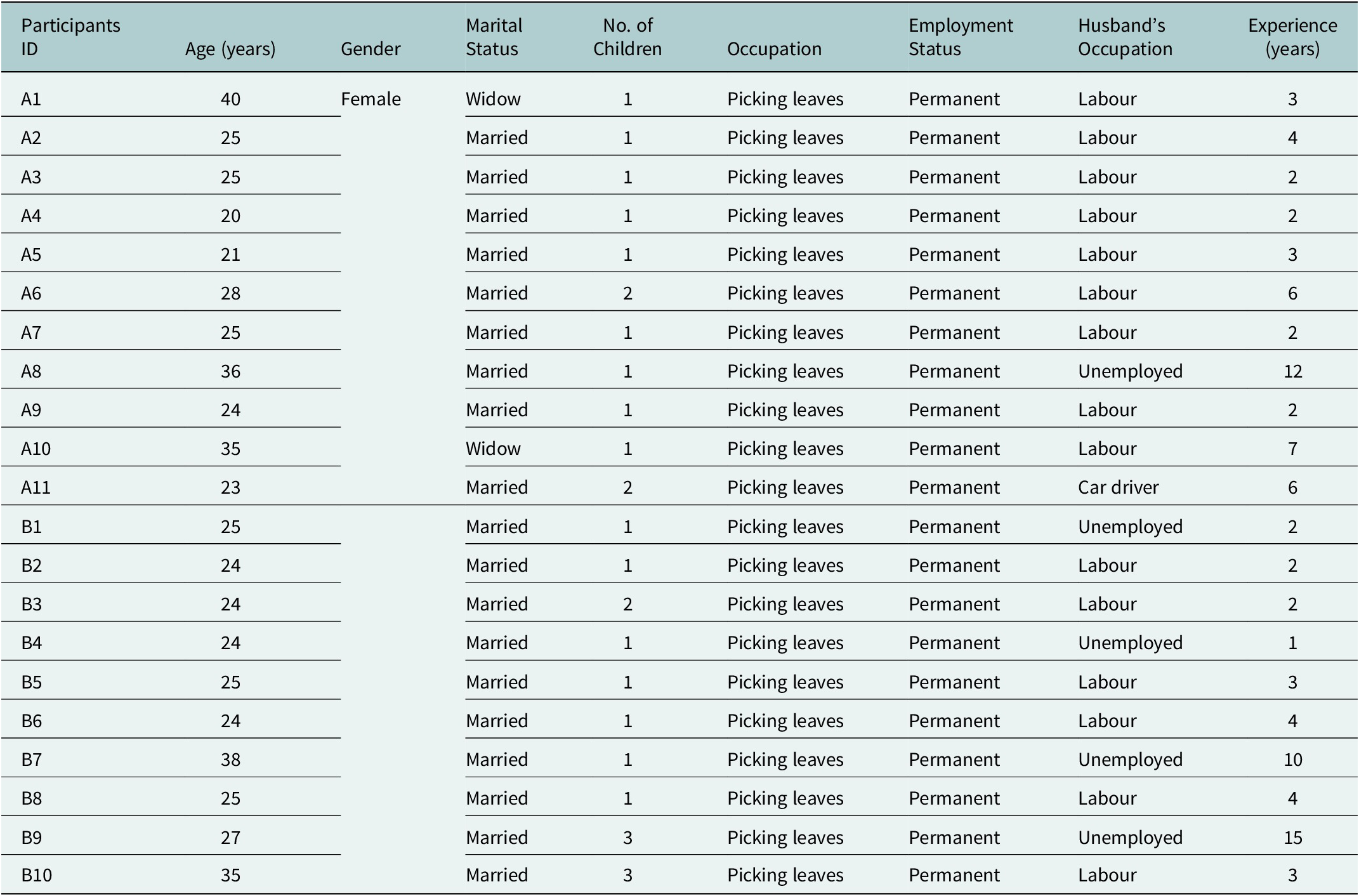Click the Unemployed cell in row B1
The image size is (1359, 896).
(1130, 527)
